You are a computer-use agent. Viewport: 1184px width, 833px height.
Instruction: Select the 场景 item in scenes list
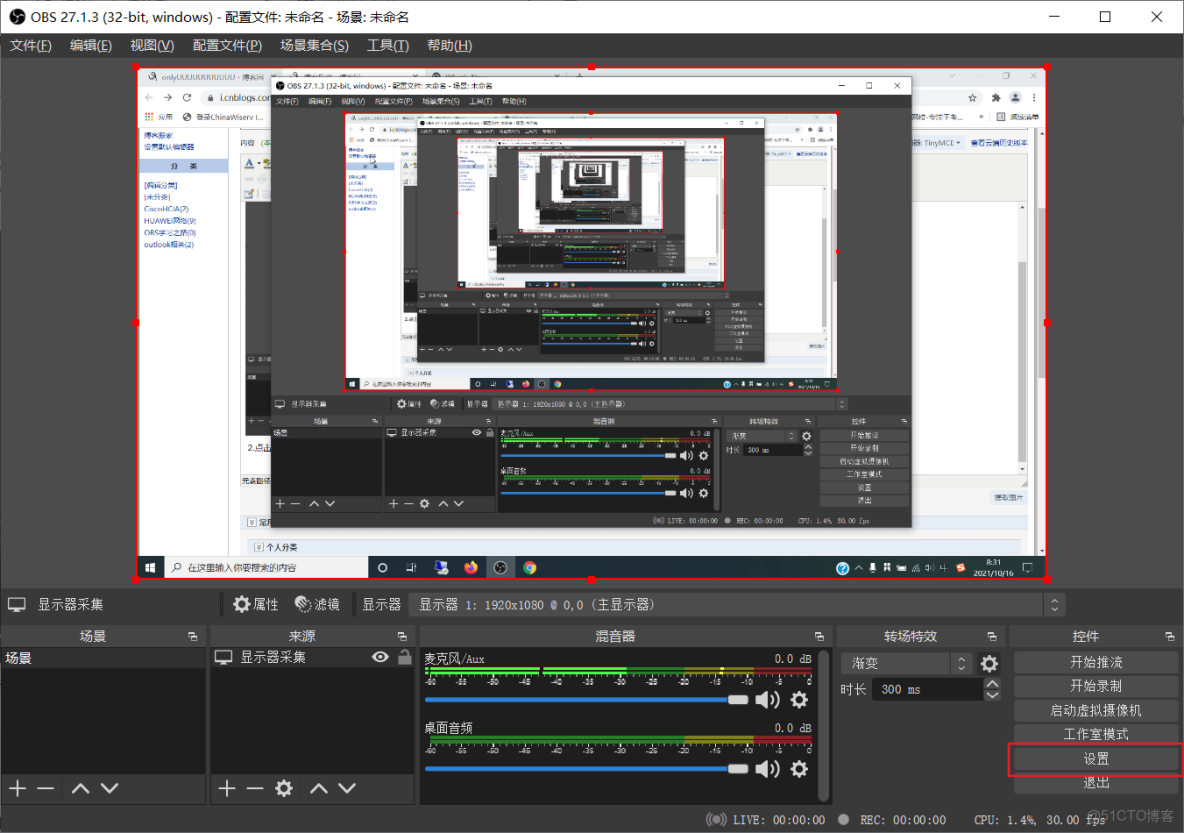click(103, 658)
